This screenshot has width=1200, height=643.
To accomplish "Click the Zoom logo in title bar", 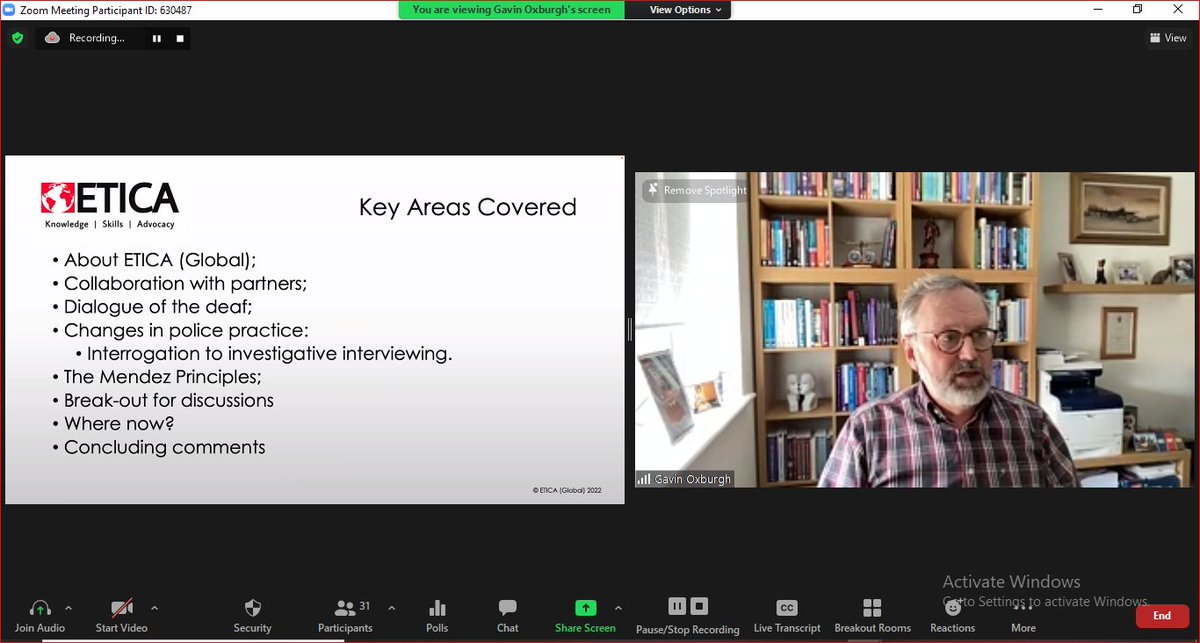I will [x=9, y=9].
